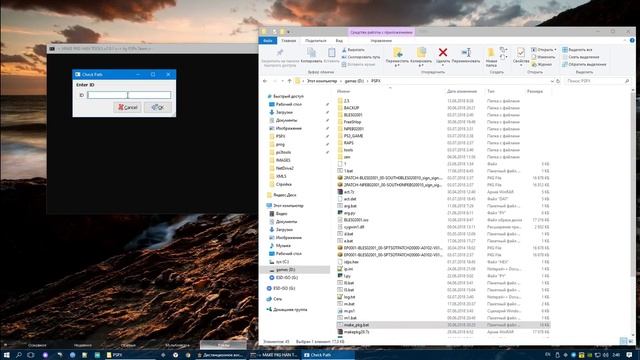The width and height of the screenshot is (640, 360).
Task: Click the ID input field in Check Path dialog
Action: coord(129,95)
